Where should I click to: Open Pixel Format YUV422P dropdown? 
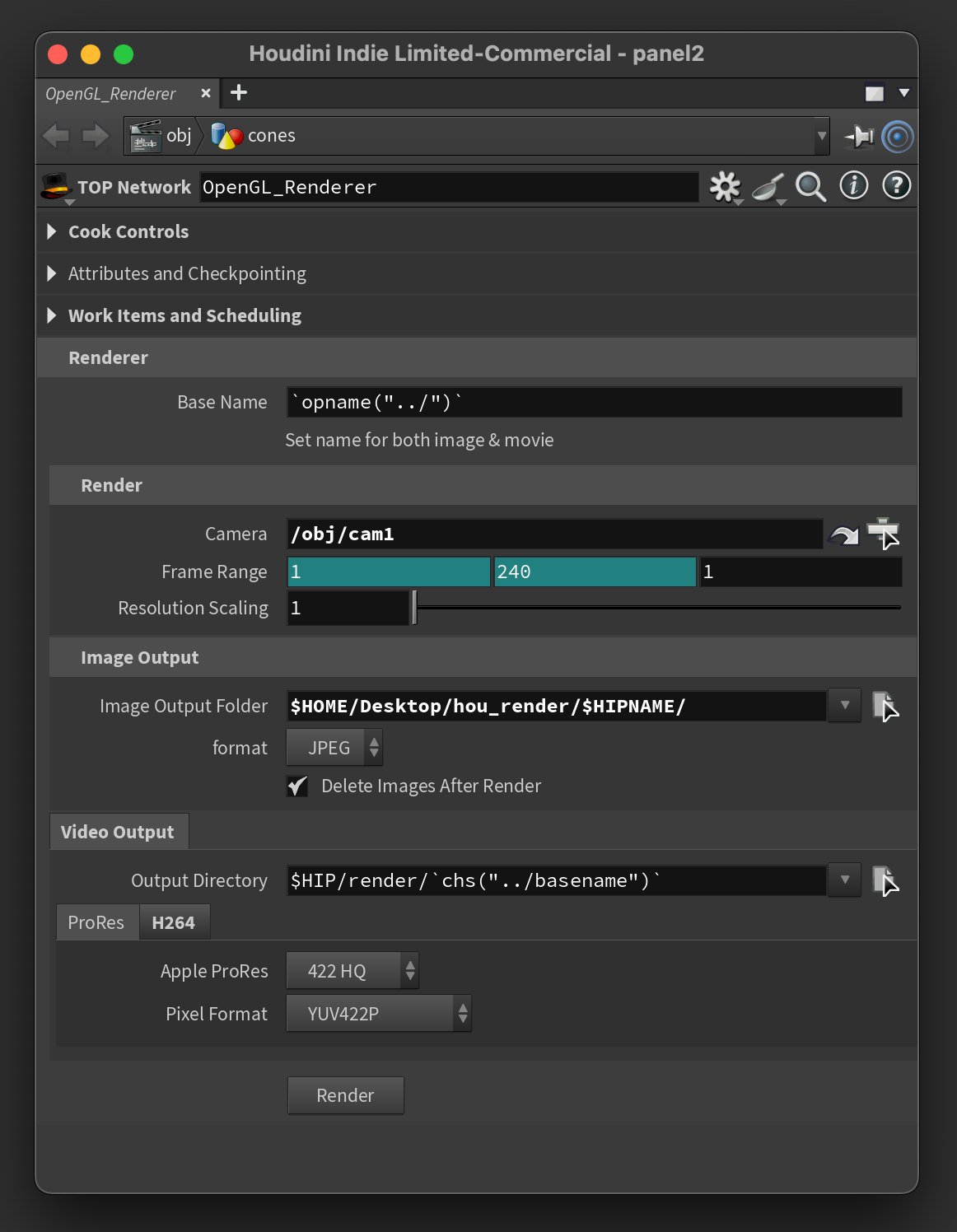click(x=379, y=1014)
